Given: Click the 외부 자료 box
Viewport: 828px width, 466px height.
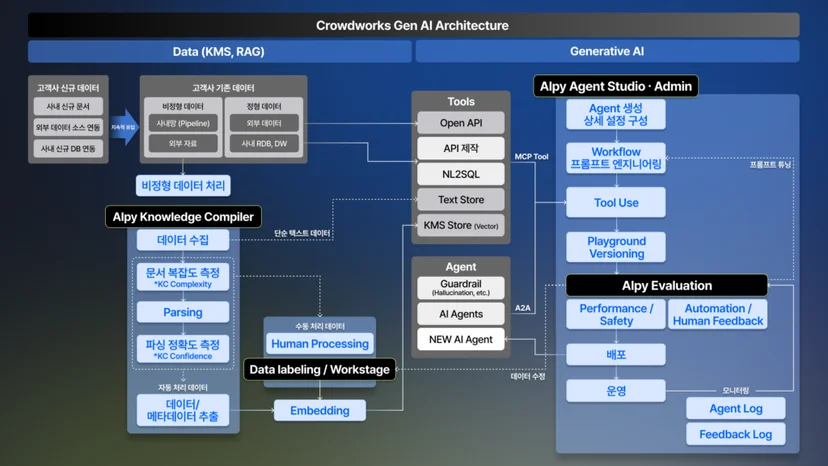Looking at the screenshot, I should tap(183, 143).
